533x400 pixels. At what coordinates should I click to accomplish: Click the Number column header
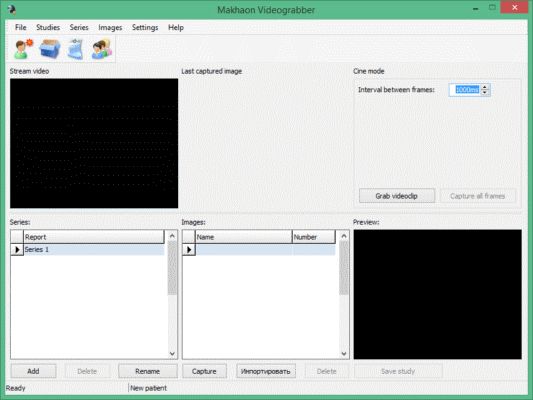click(314, 237)
